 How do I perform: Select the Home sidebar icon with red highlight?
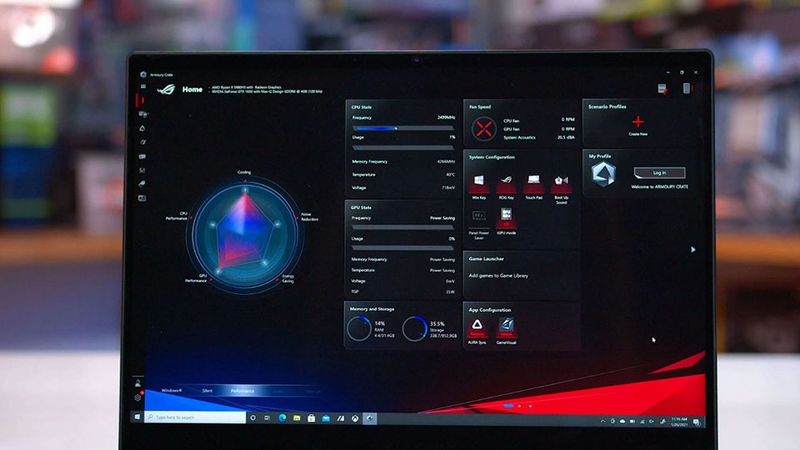click(143, 100)
